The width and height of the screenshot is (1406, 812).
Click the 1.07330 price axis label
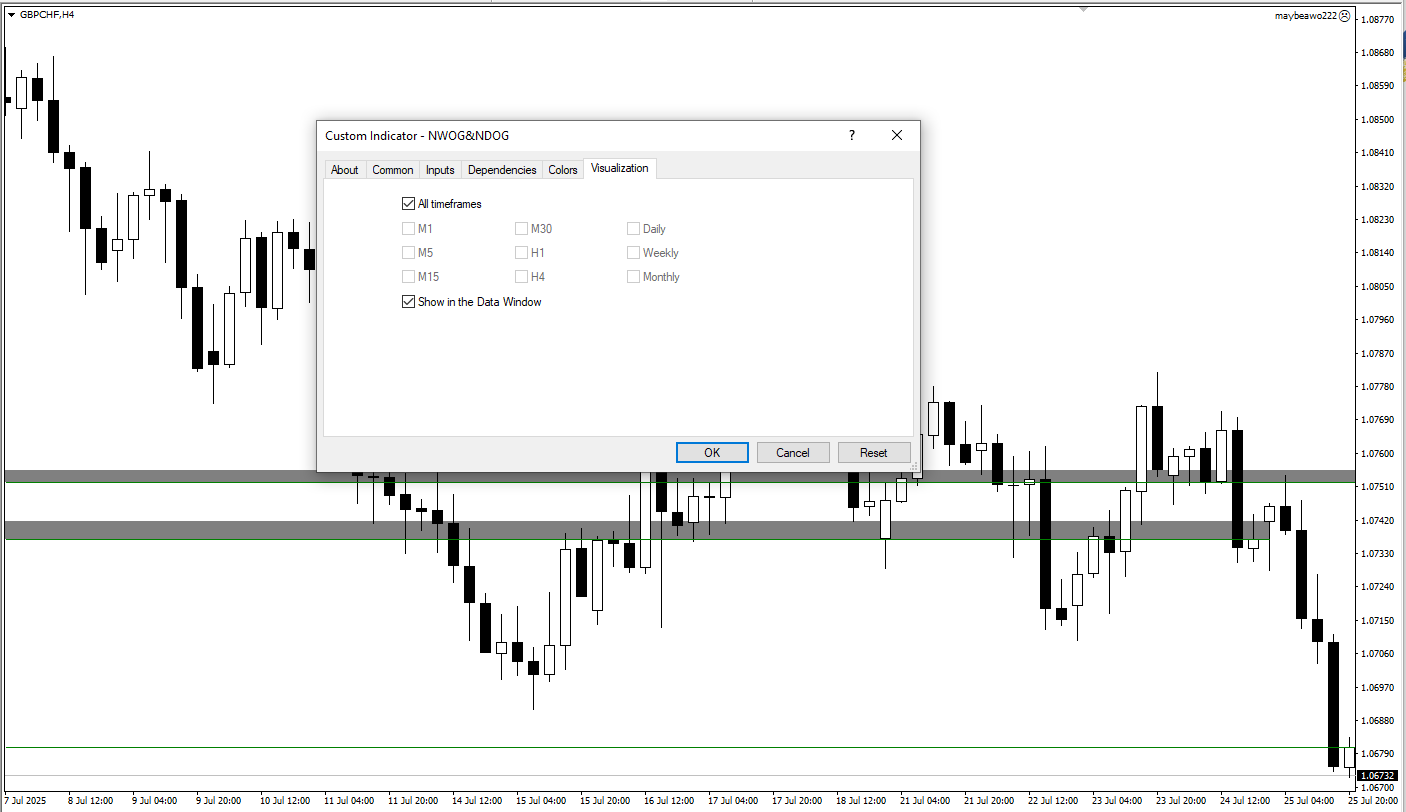(x=1378, y=553)
